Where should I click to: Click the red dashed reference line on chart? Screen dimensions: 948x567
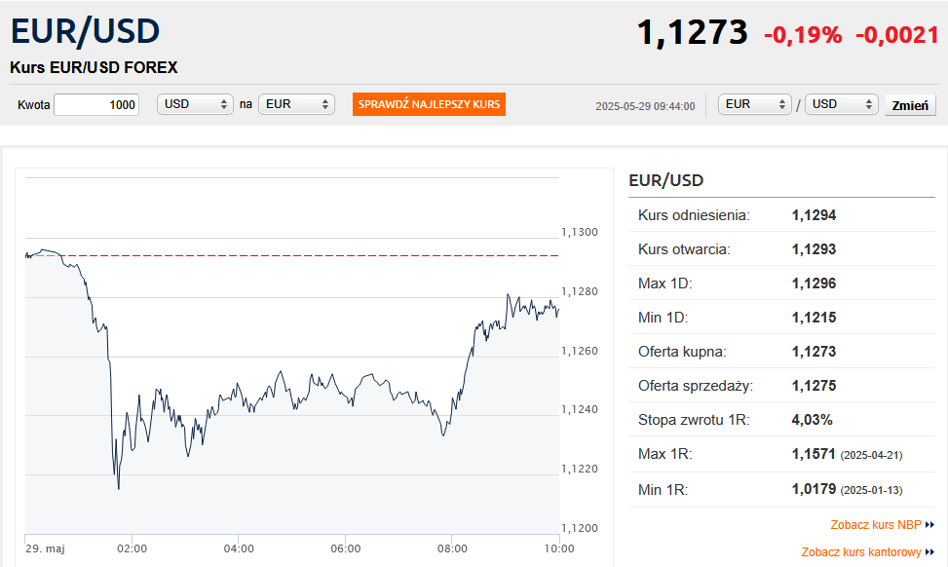click(300, 255)
